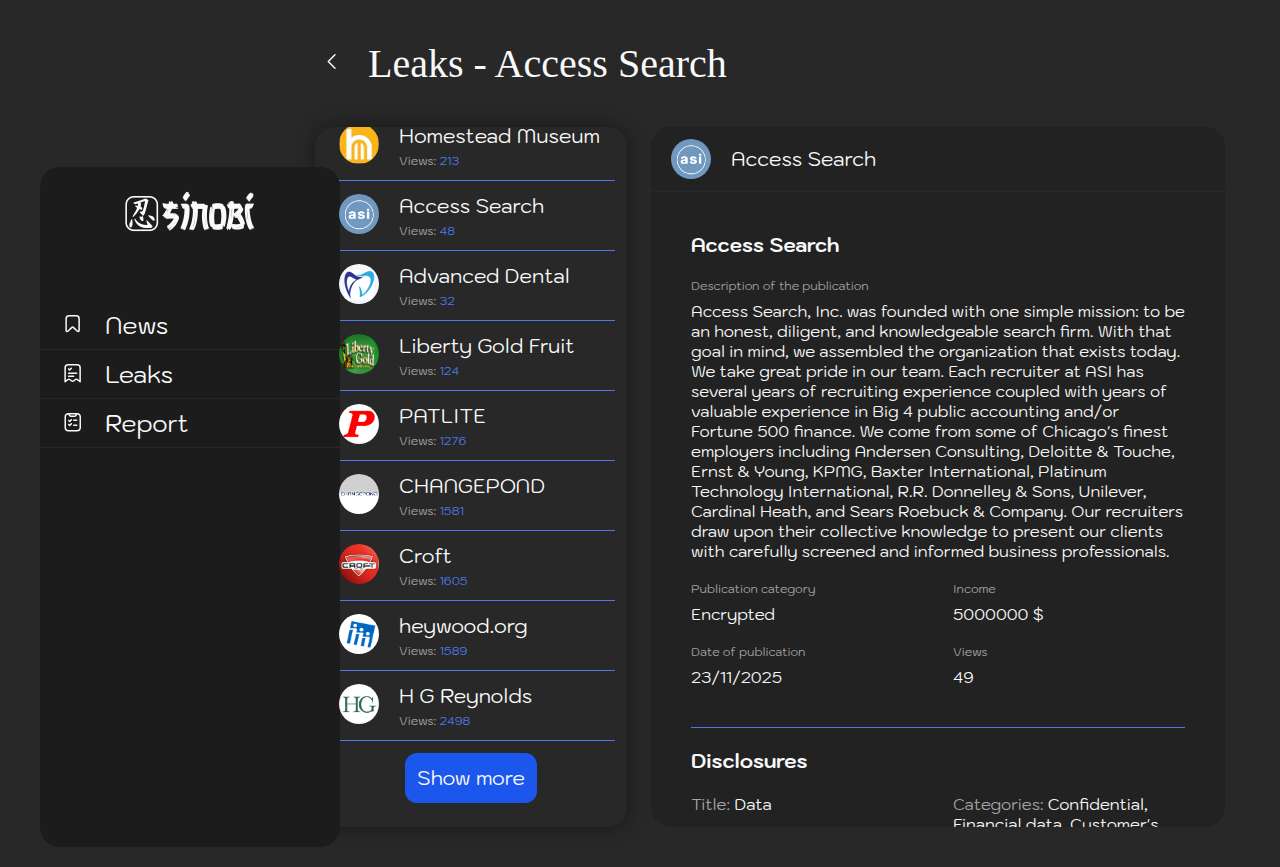
Task: Click the Advanced Dental entry title
Action: point(484,277)
